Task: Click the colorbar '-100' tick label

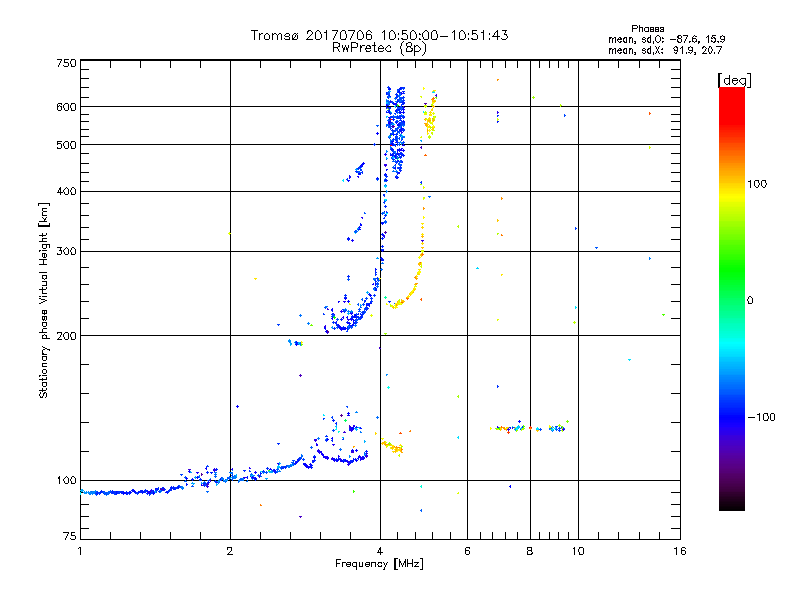Action: [761, 417]
